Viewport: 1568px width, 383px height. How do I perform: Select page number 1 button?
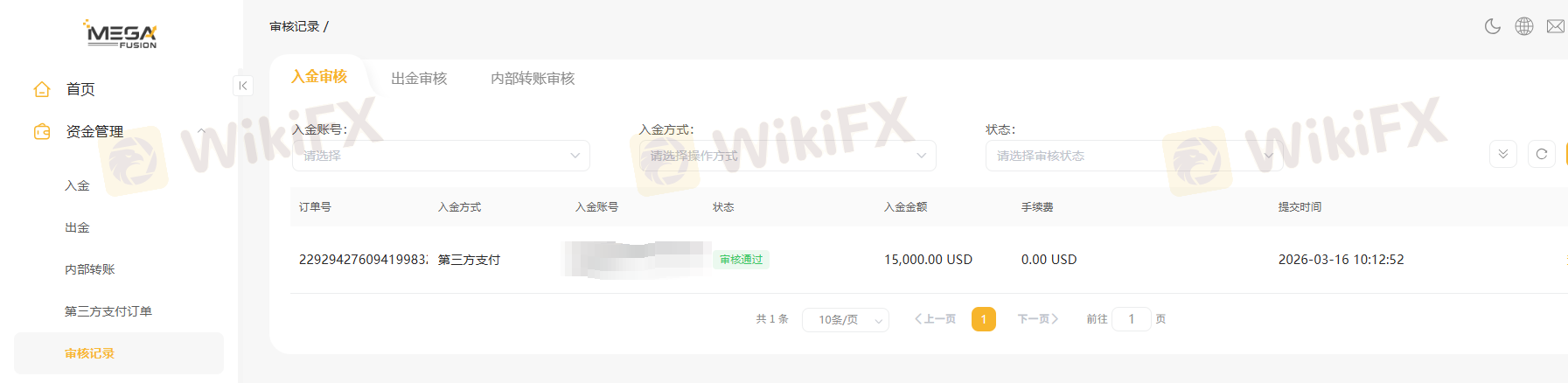(984, 319)
